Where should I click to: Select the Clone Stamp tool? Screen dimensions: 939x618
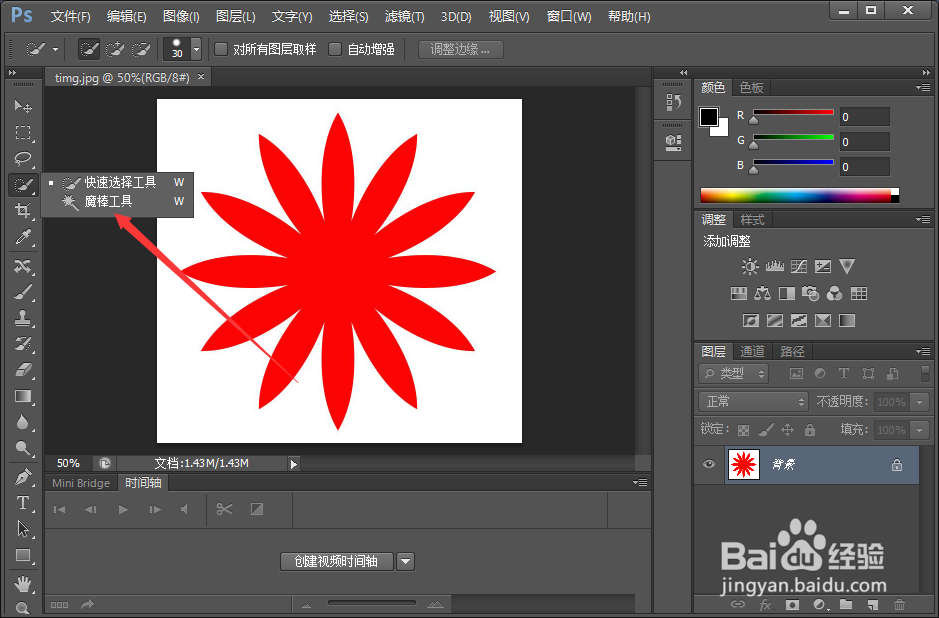(23, 318)
